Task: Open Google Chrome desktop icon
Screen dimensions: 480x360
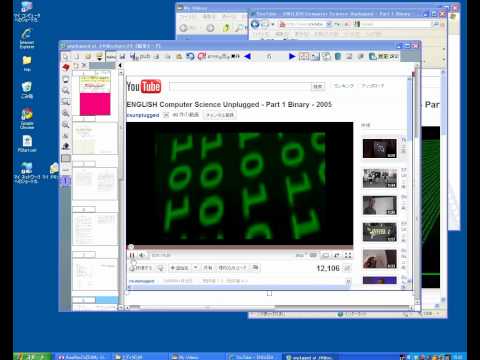Action: pos(27,118)
